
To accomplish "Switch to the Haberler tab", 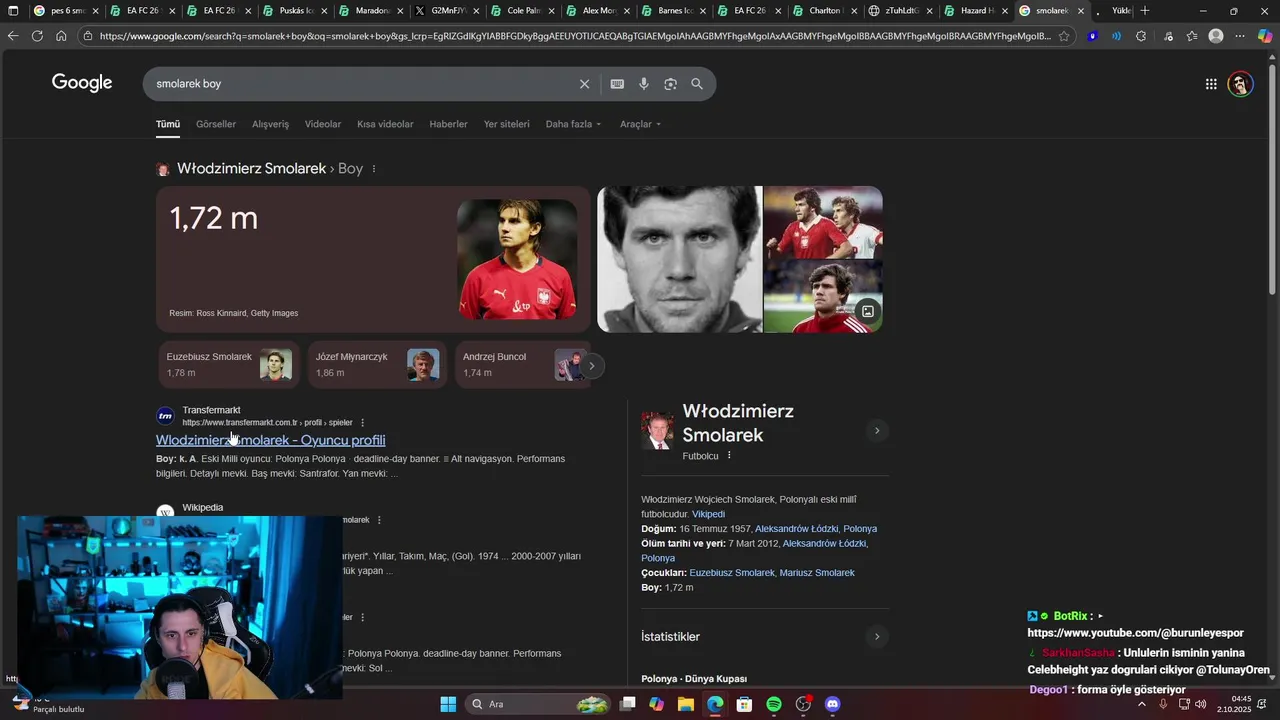I will 448,124.
